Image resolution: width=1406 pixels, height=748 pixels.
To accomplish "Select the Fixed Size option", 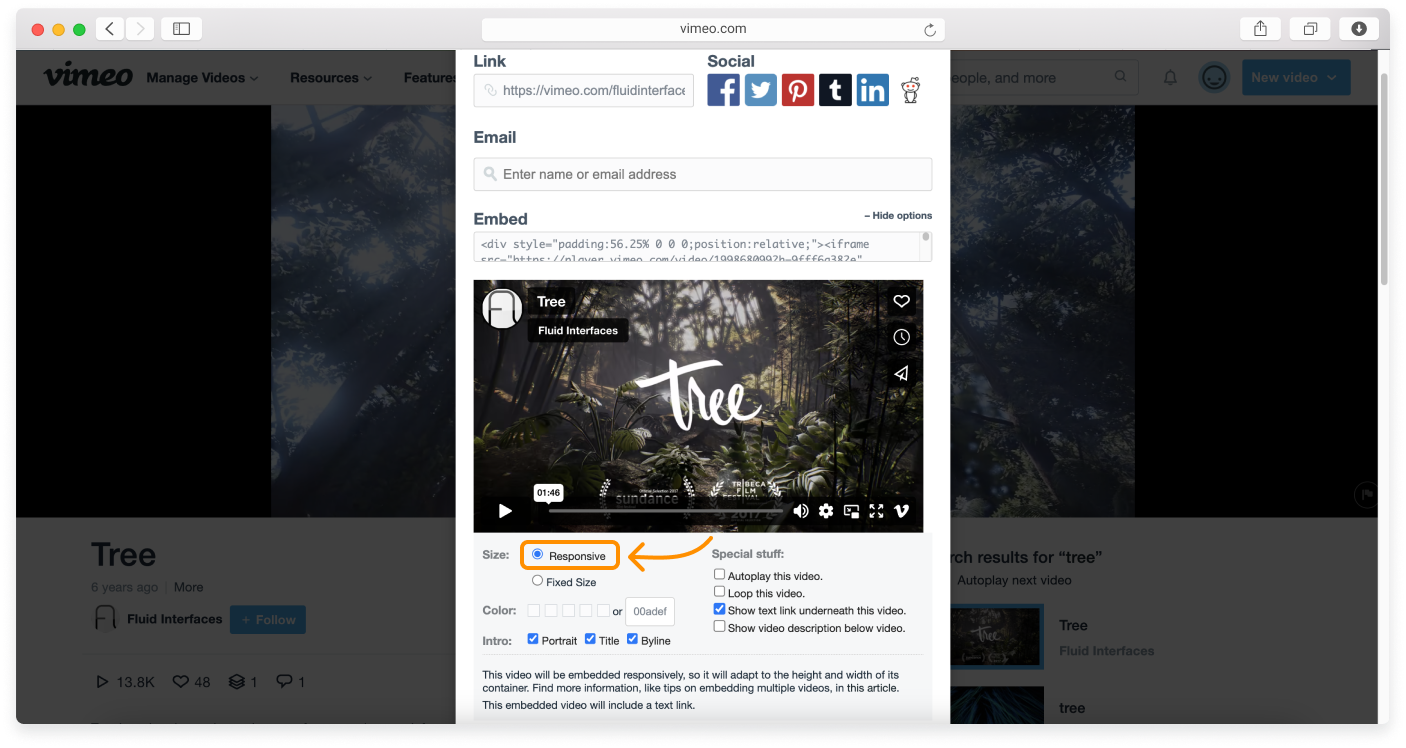I will point(537,580).
